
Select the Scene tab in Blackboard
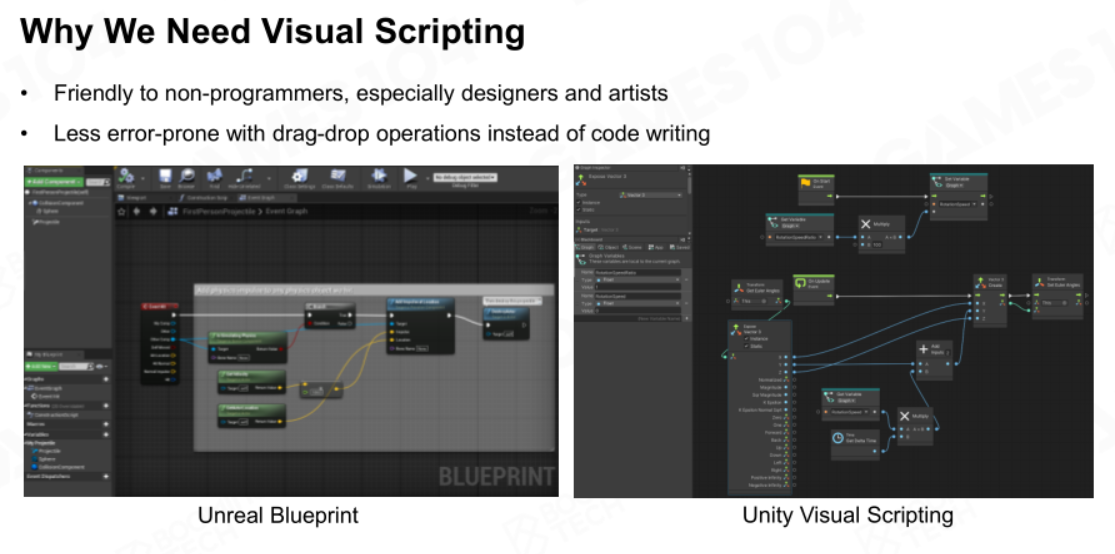tap(632, 247)
